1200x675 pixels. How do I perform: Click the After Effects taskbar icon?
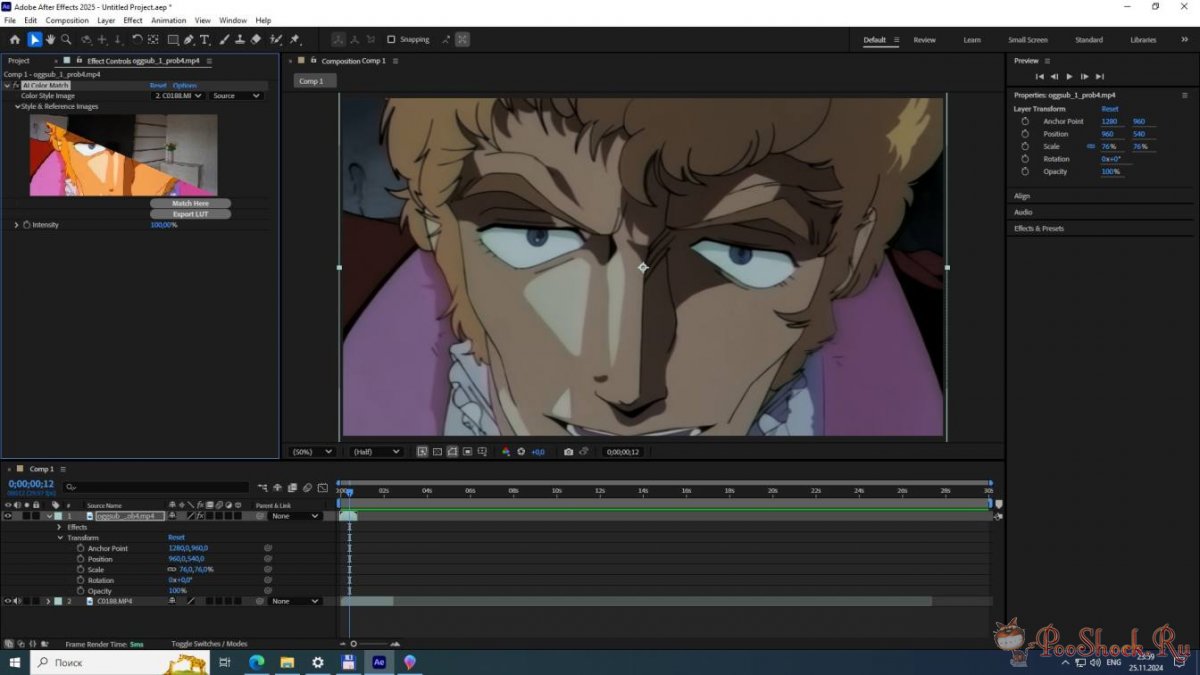click(379, 662)
